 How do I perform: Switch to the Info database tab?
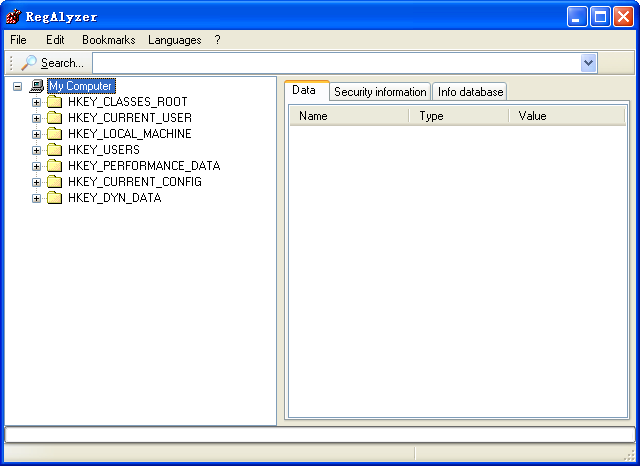click(x=470, y=92)
